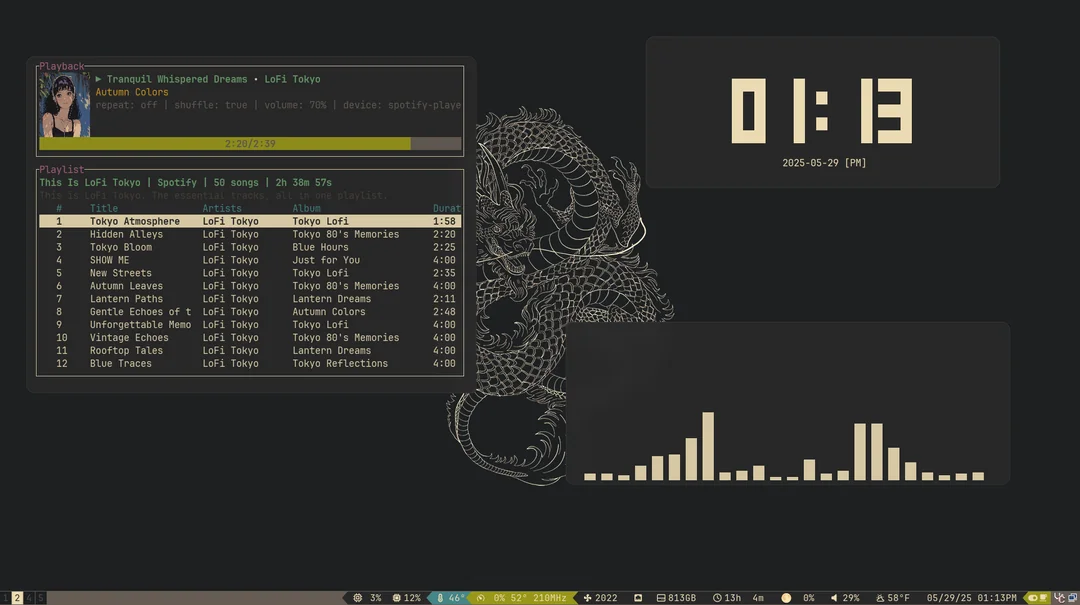1080x605 pixels.
Task: Click the memory chip icon showing 12%
Action: pos(396,598)
